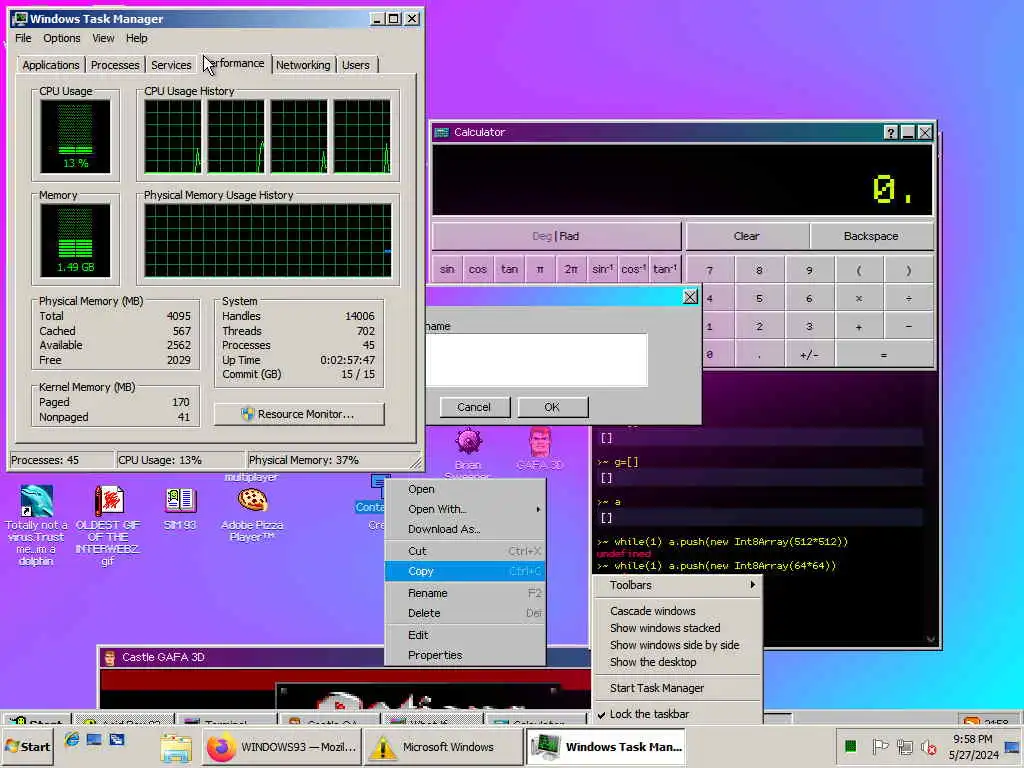
Task: Switch to the WINDOWS93 Firefox taskbar window
Action: coord(281,747)
